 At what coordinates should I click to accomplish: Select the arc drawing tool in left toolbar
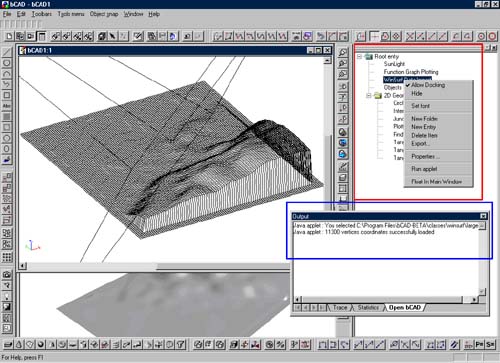[x=7, y=74]
